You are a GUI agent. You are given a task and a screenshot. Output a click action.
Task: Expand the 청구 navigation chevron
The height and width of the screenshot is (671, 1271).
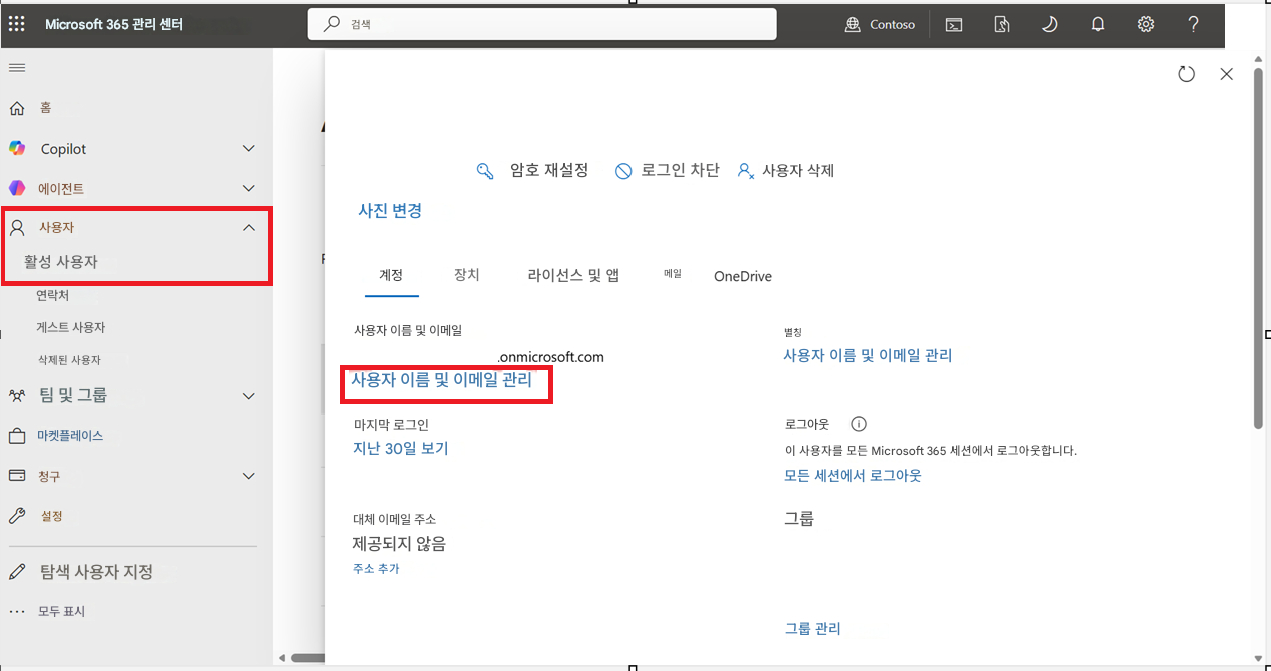click(x=249, y=476)
